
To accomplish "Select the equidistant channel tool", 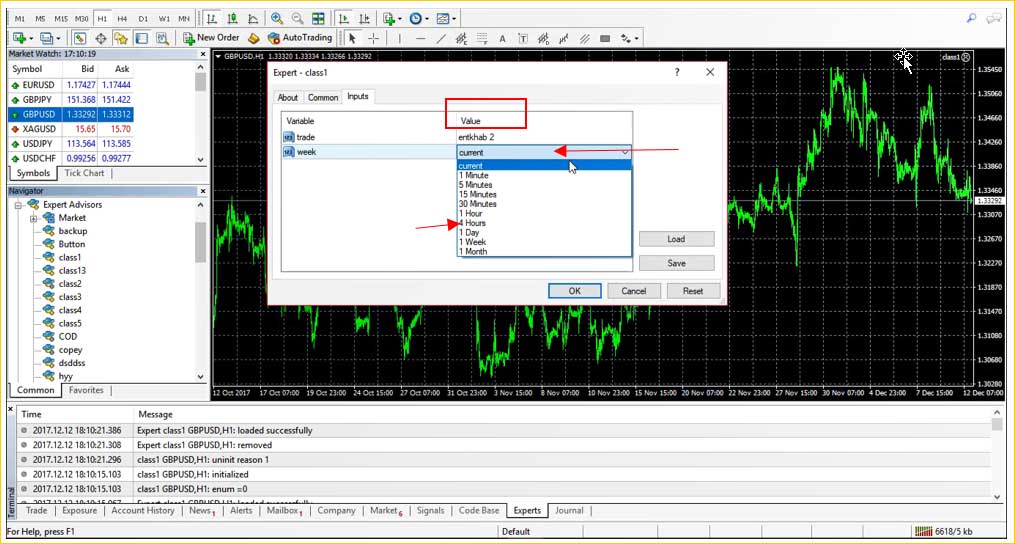I will point(462,38).
